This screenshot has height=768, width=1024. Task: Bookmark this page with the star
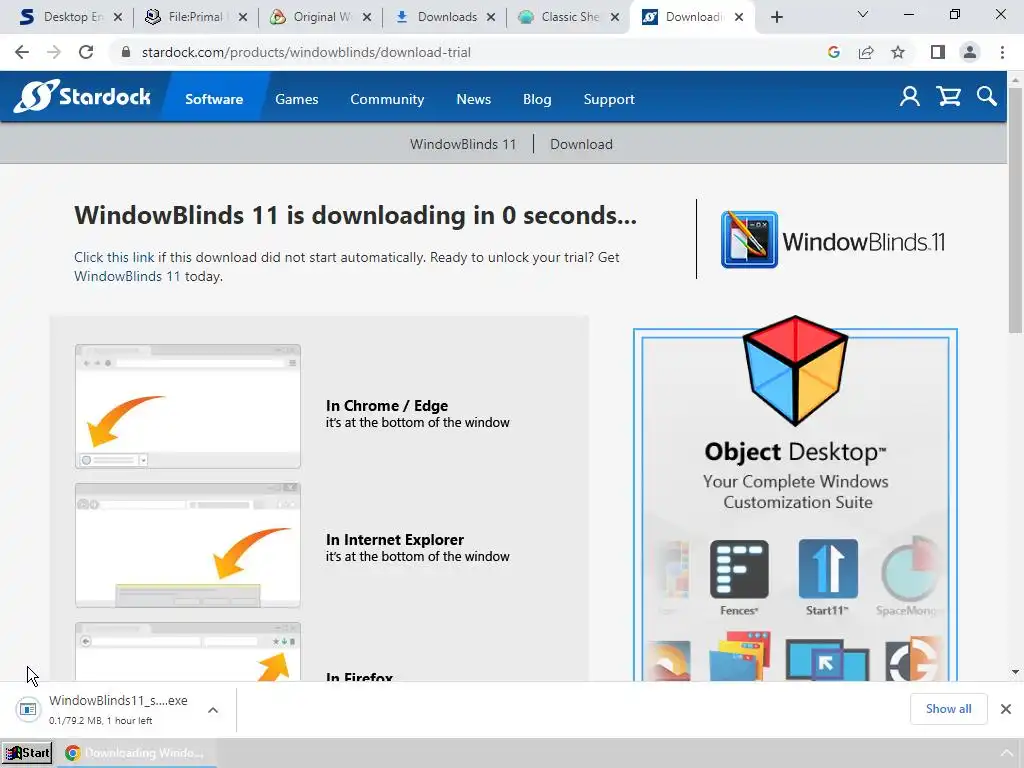898,52
